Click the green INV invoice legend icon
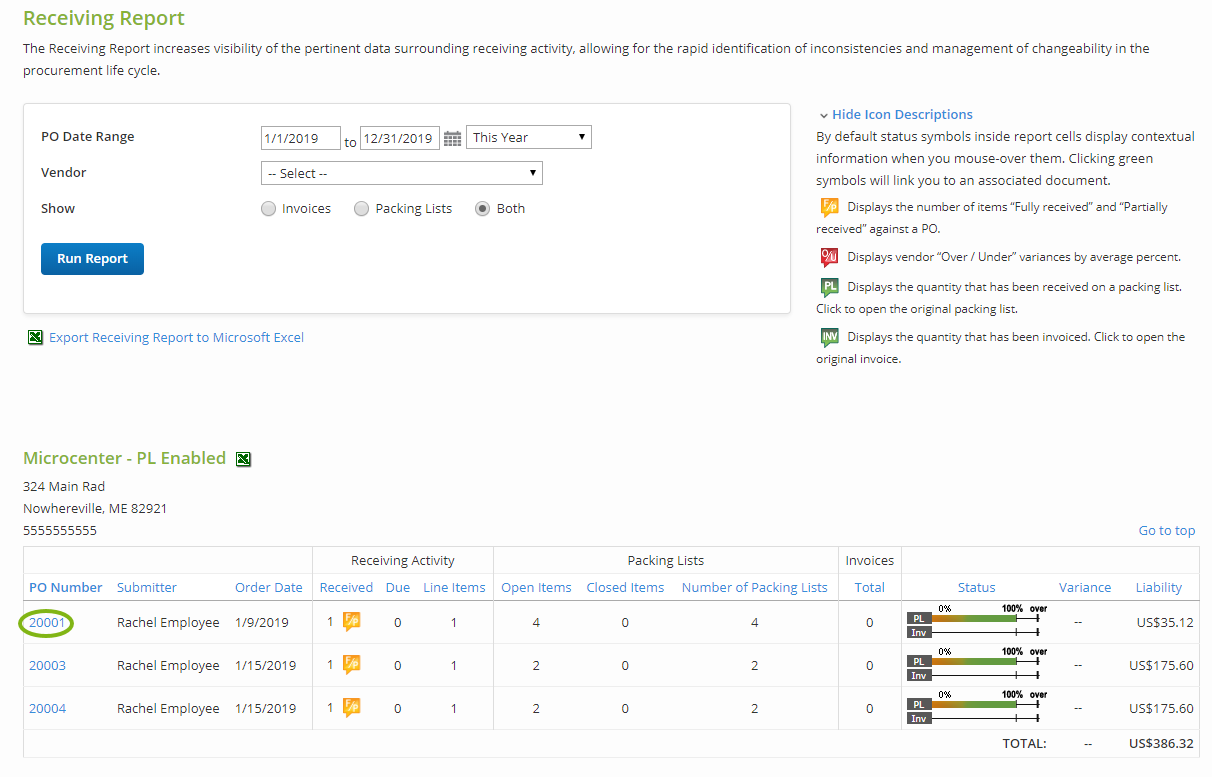1212x777 pixels. [829, 337]
